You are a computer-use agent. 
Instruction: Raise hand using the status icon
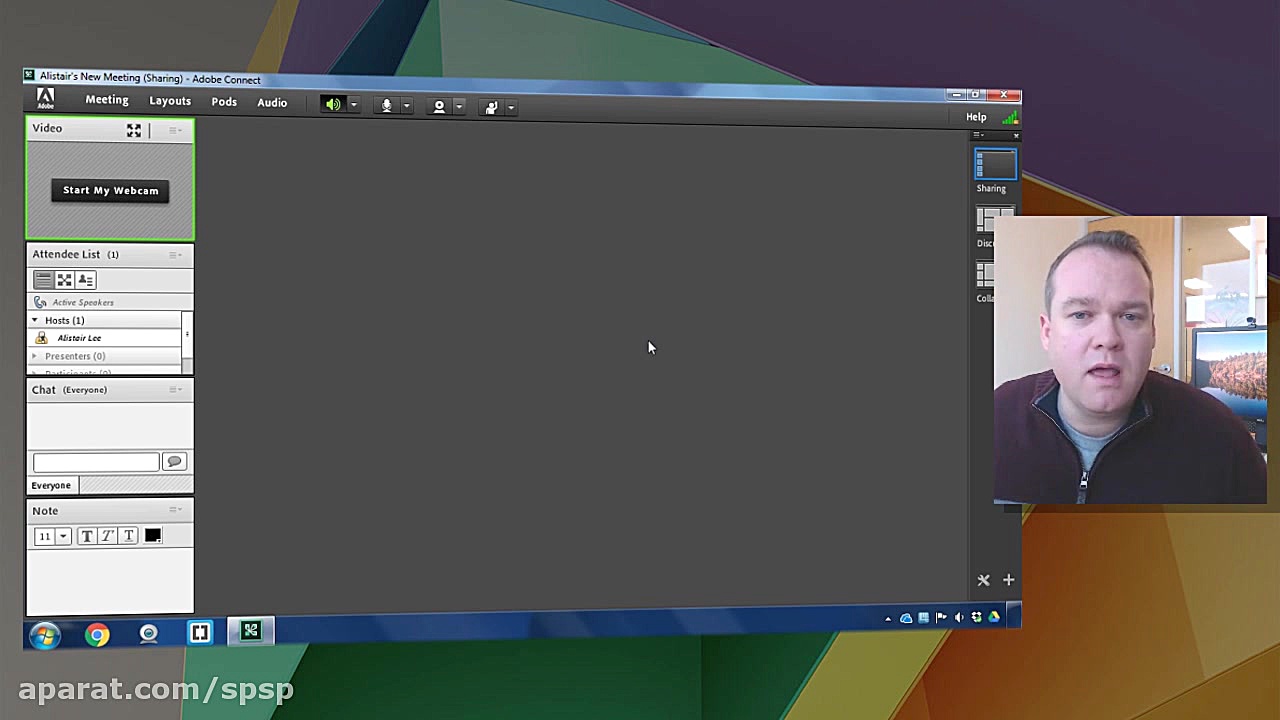tap(491, 106)
